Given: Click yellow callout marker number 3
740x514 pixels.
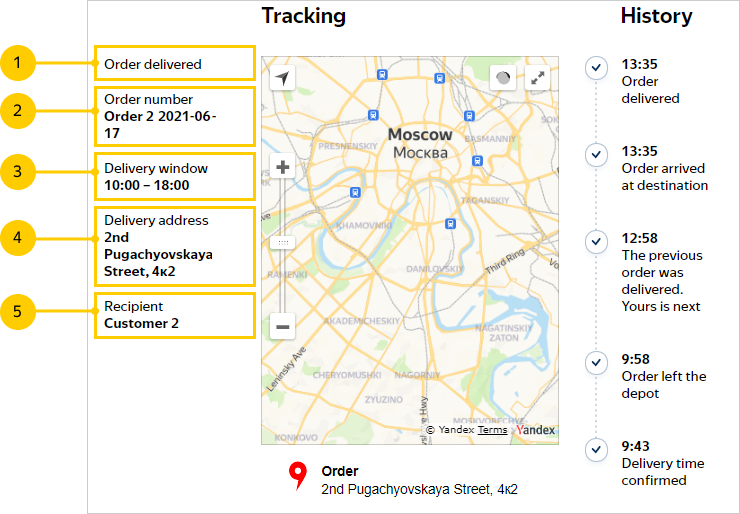Looking at the screenshot, I should click(x=18, y=172).
